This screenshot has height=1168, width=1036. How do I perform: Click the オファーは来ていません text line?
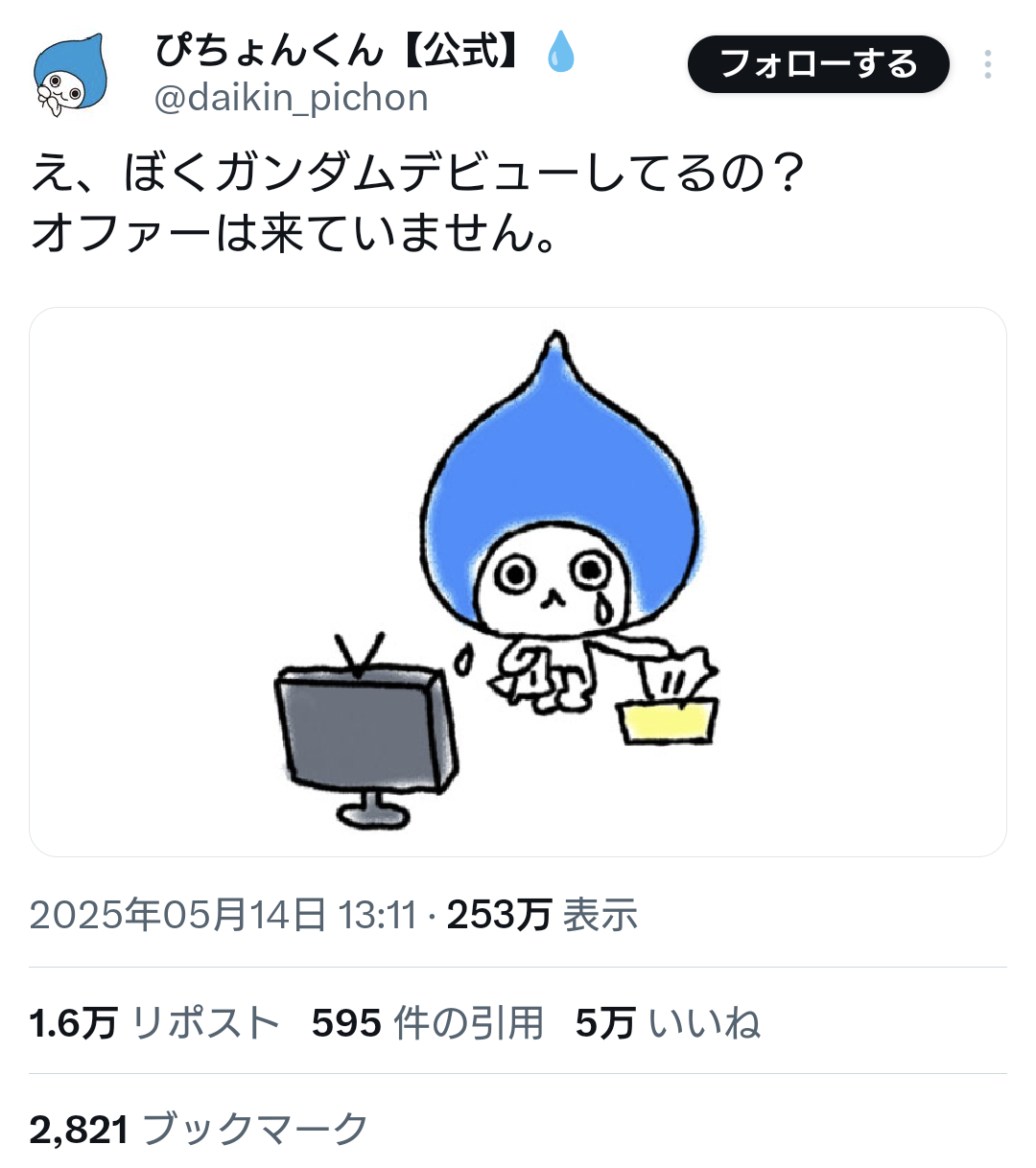(x=294, y=233)
